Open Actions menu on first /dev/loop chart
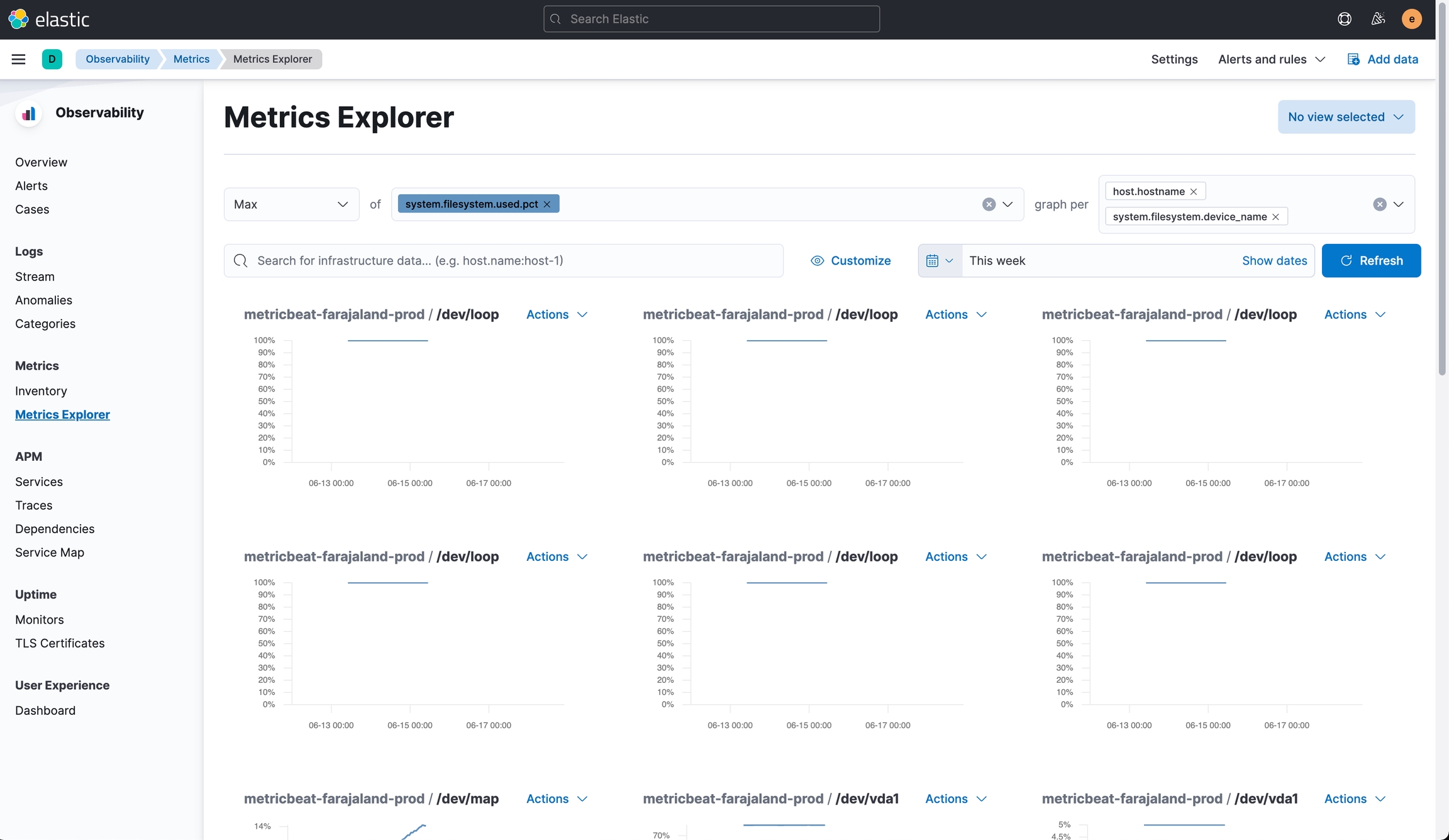This screenshot has width=1449, height=840. 557,314
